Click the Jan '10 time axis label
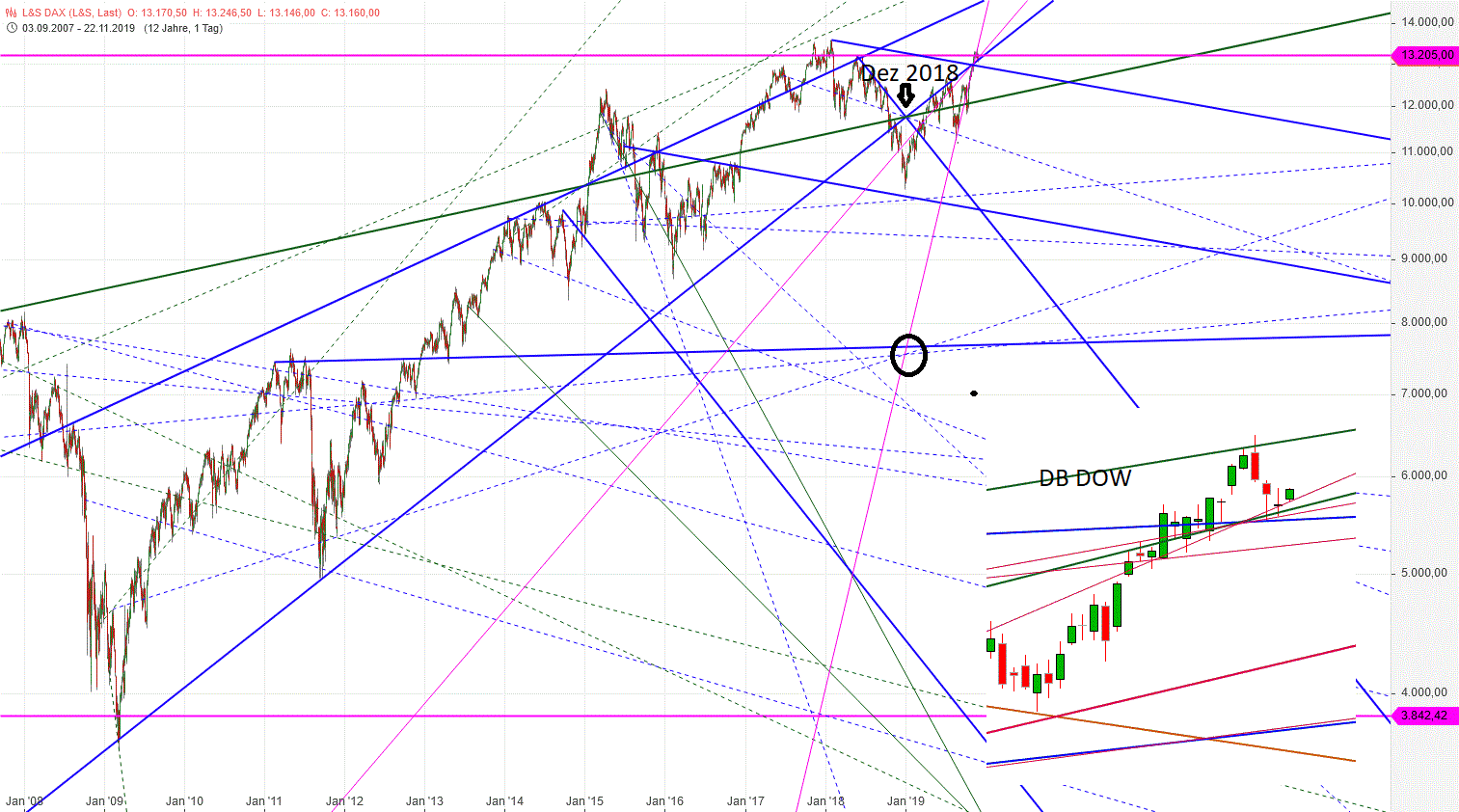Image resolution: width=1459 pixels, height=812 pixels. click(185, 801)
